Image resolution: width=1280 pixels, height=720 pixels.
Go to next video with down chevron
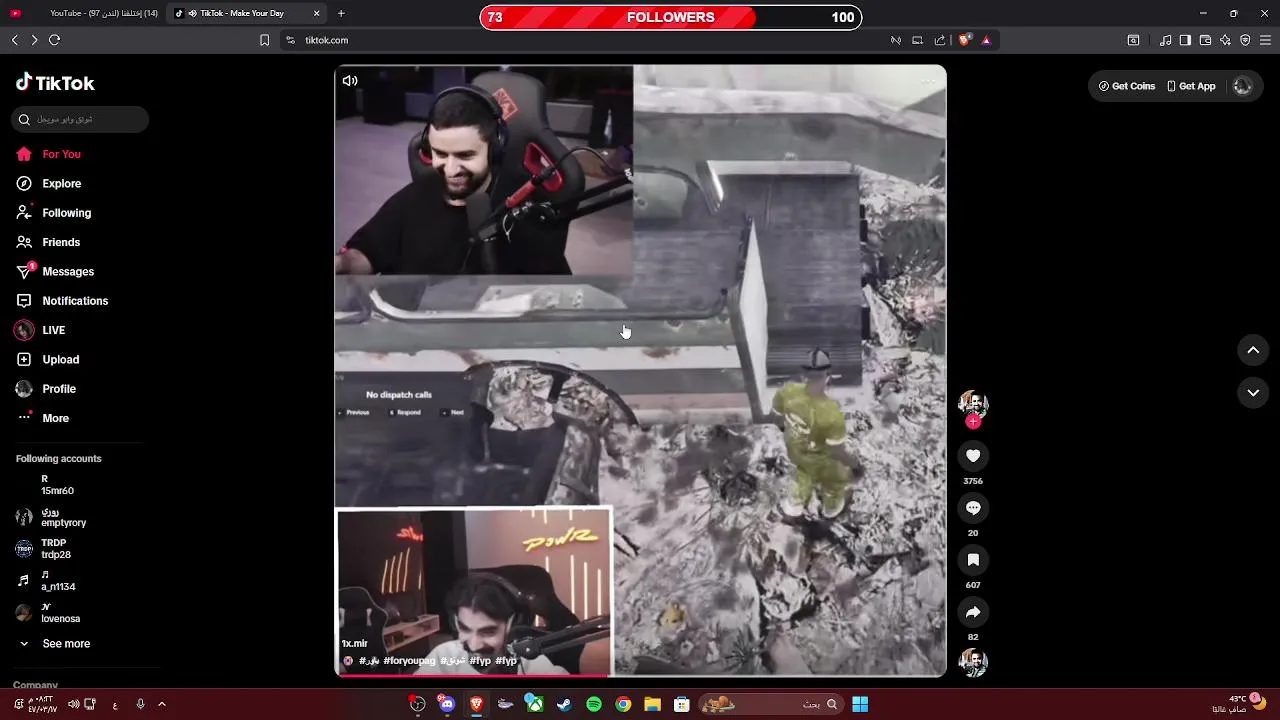click(1253, 393)
